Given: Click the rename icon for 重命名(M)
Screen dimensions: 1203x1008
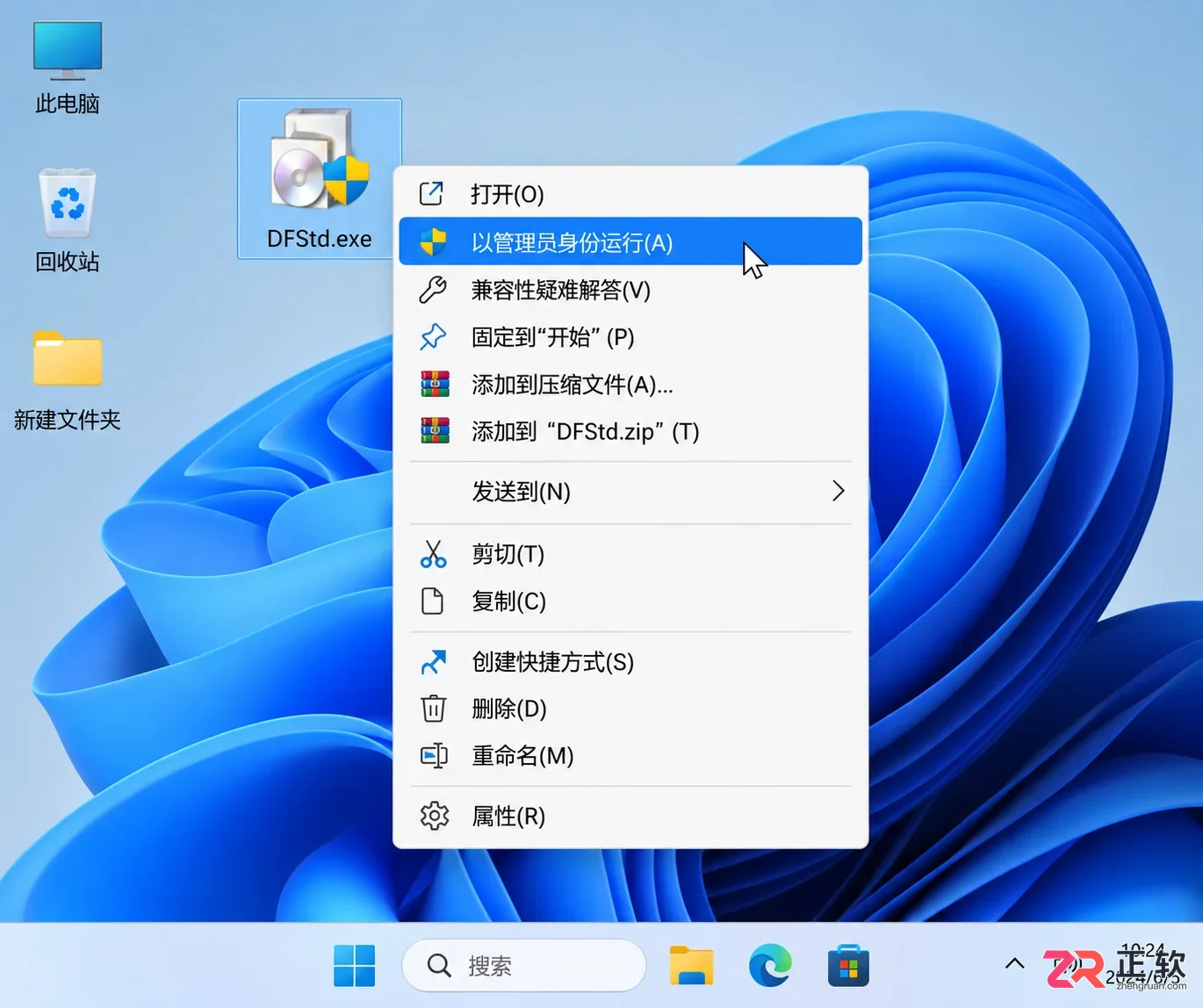Looking at the screenshot, I should (434, 755).
